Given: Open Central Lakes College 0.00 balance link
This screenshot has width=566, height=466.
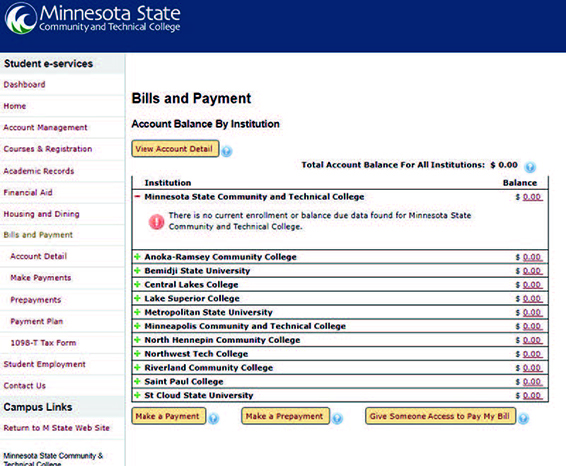Looking at the screenshot, I should (x=532, y=285).
